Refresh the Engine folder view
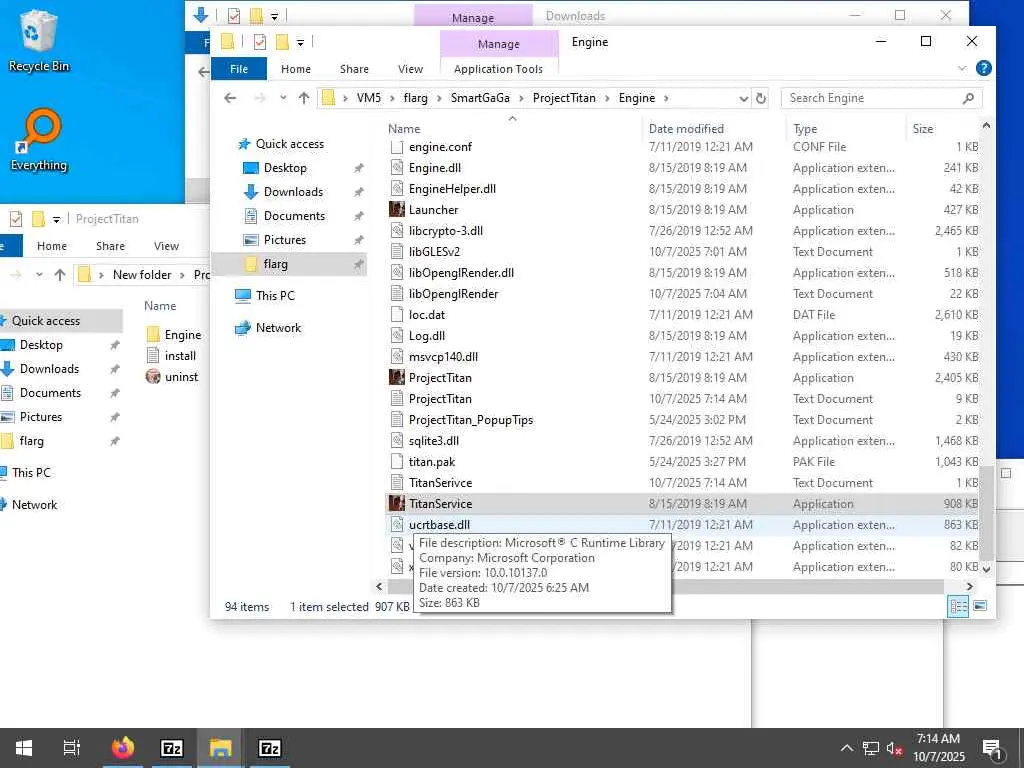The height and width of the screenshot is (768, 1024). [761, 98]
